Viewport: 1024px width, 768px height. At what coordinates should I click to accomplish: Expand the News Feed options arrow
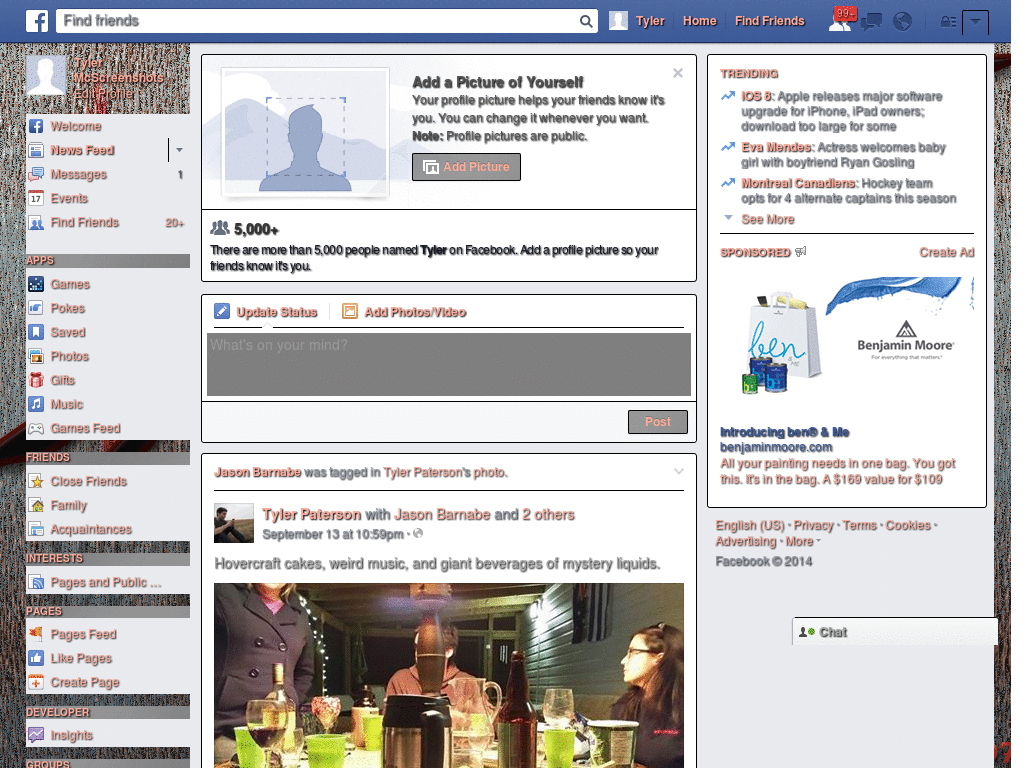coord(178,150)
